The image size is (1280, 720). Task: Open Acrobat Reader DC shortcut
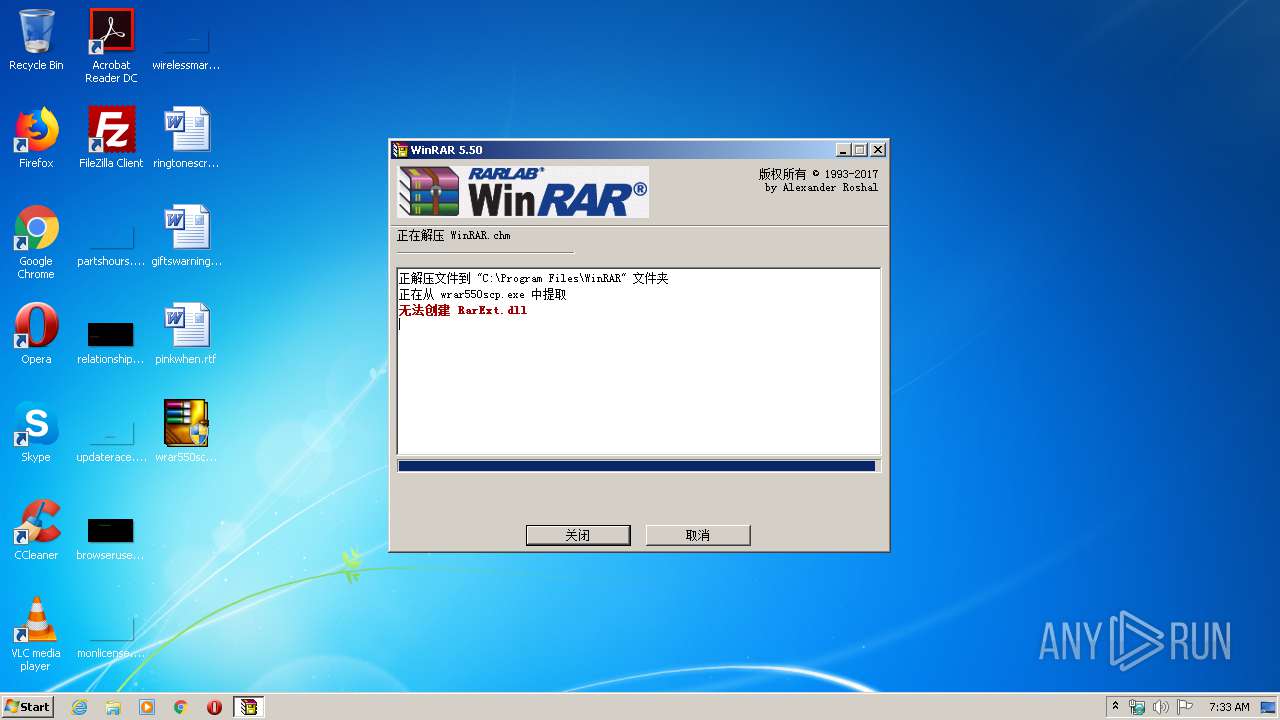click(x=111, y=46)
